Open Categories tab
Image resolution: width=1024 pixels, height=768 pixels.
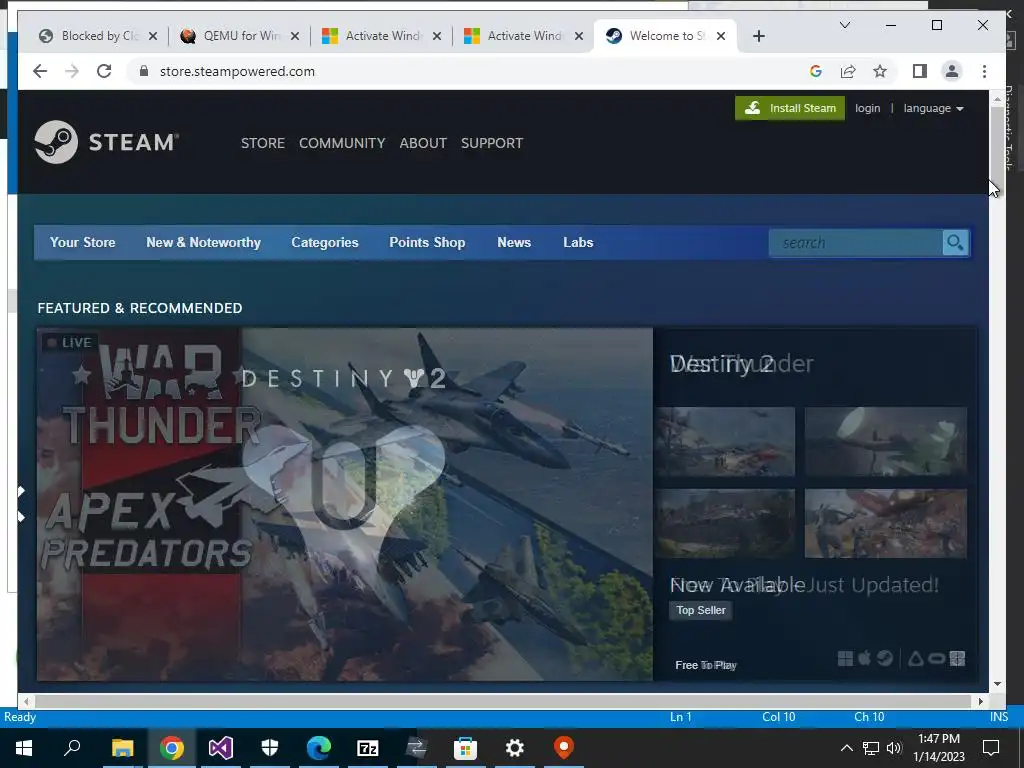coord(325,242)
